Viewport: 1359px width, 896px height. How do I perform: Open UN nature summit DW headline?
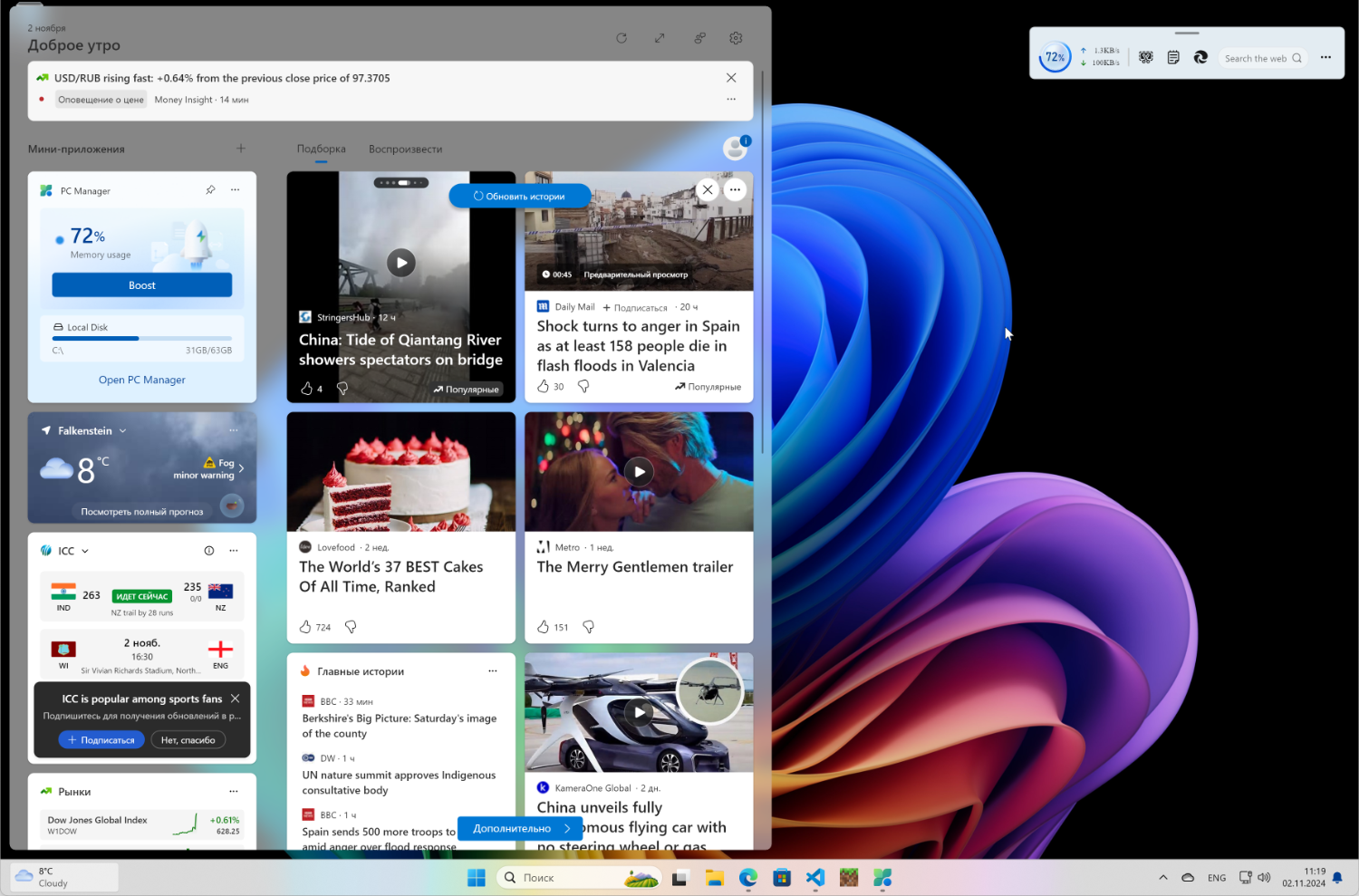tap(399, 783)
